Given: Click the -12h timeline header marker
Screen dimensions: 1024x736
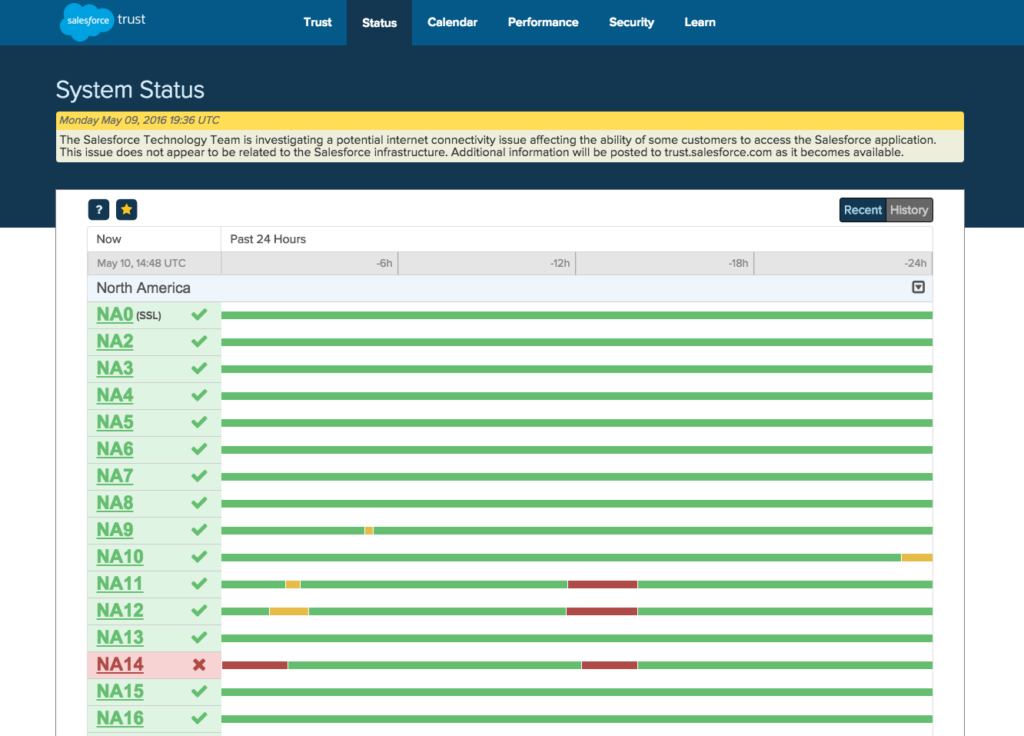Looking at the screenshot, I should pyautogui.click(x=560, y=263).
